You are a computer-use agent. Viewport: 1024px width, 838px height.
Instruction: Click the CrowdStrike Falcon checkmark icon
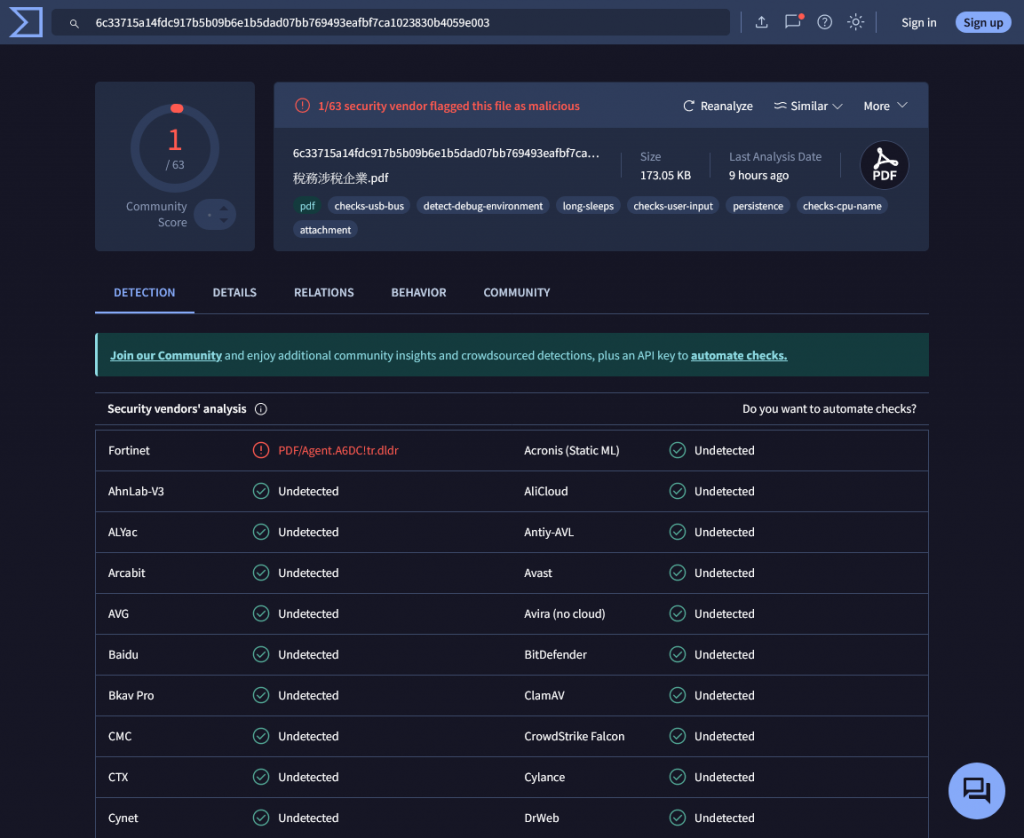[x=678, y=736]
